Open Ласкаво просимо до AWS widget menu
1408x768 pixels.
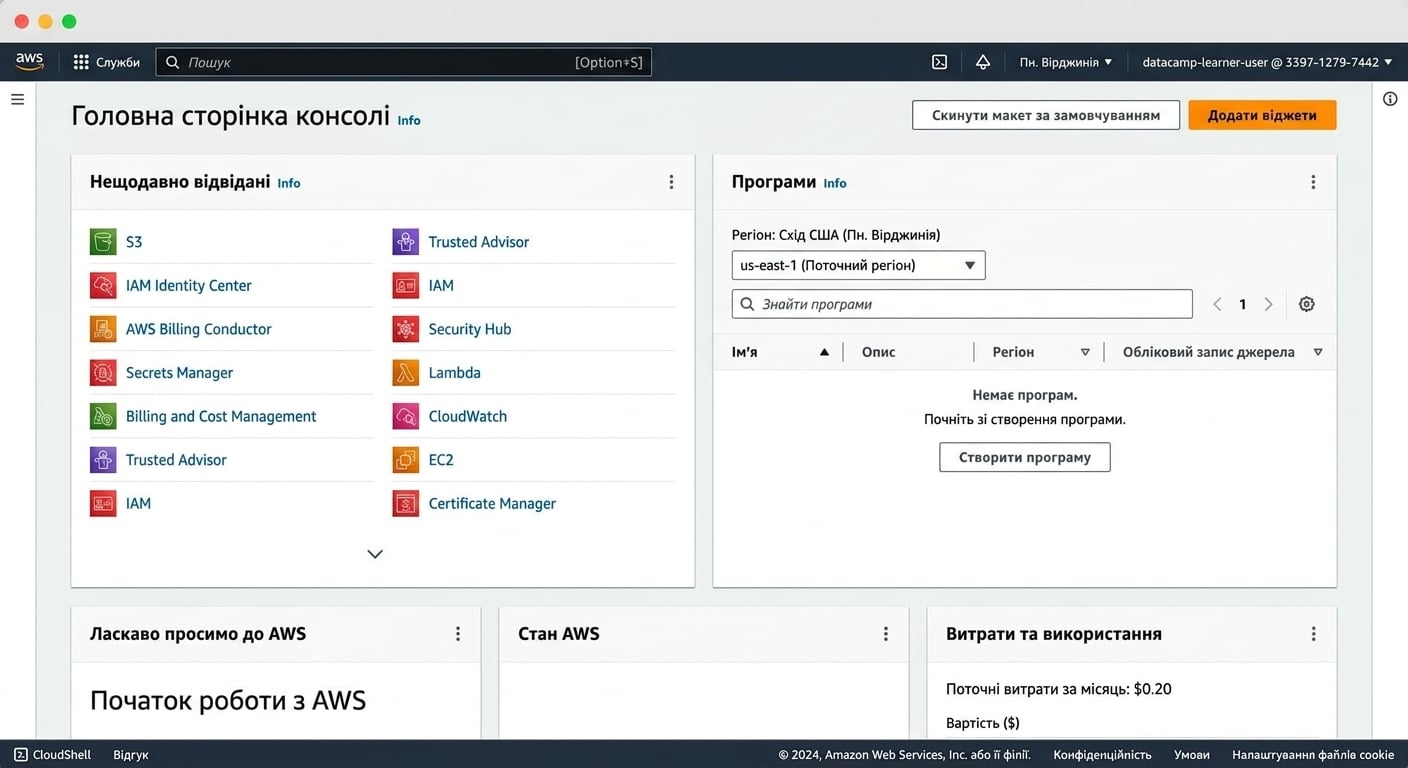(458, 634)
